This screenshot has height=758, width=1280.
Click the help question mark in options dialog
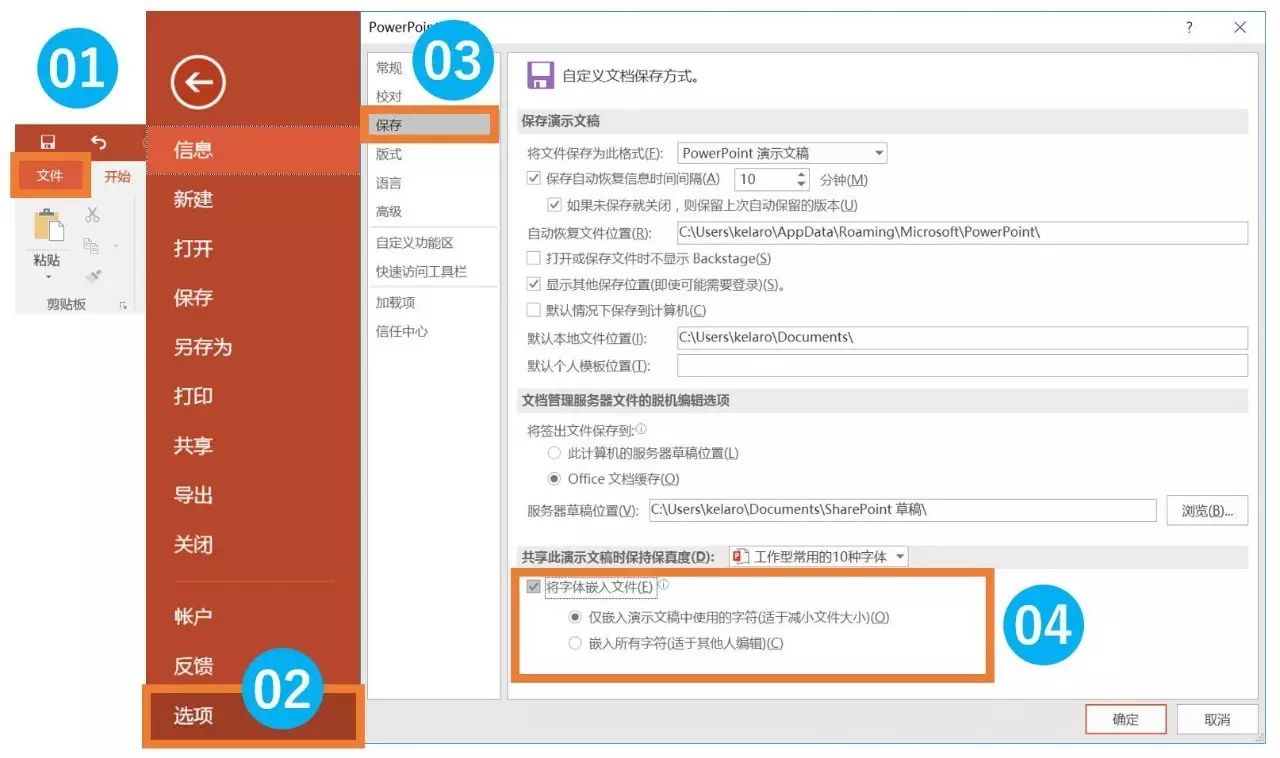1189,28
